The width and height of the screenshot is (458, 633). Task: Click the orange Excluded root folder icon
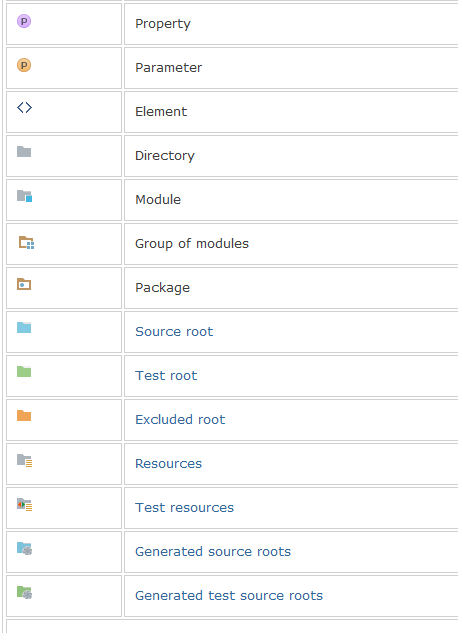tap(24, 415)
